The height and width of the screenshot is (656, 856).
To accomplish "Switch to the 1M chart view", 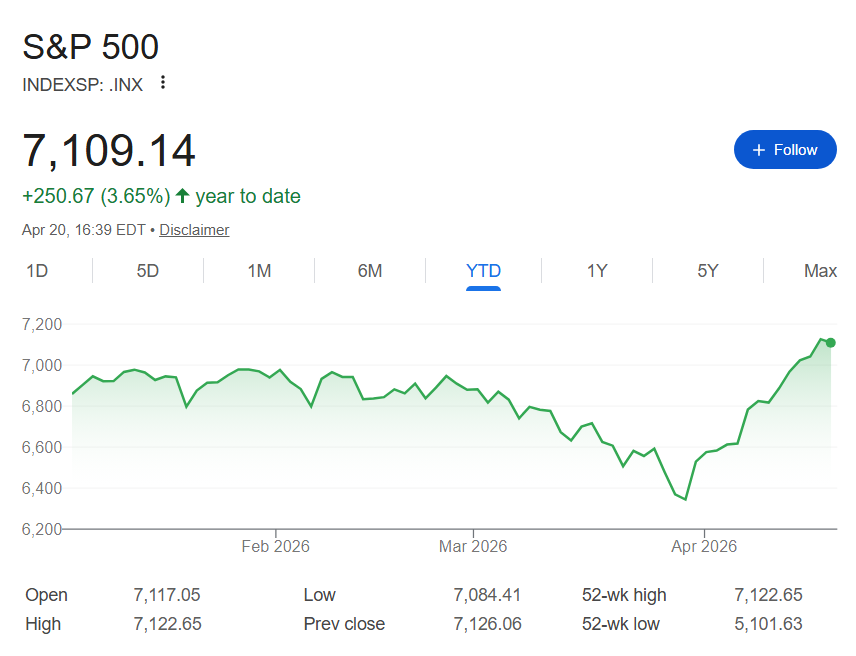I will [258, 271].
